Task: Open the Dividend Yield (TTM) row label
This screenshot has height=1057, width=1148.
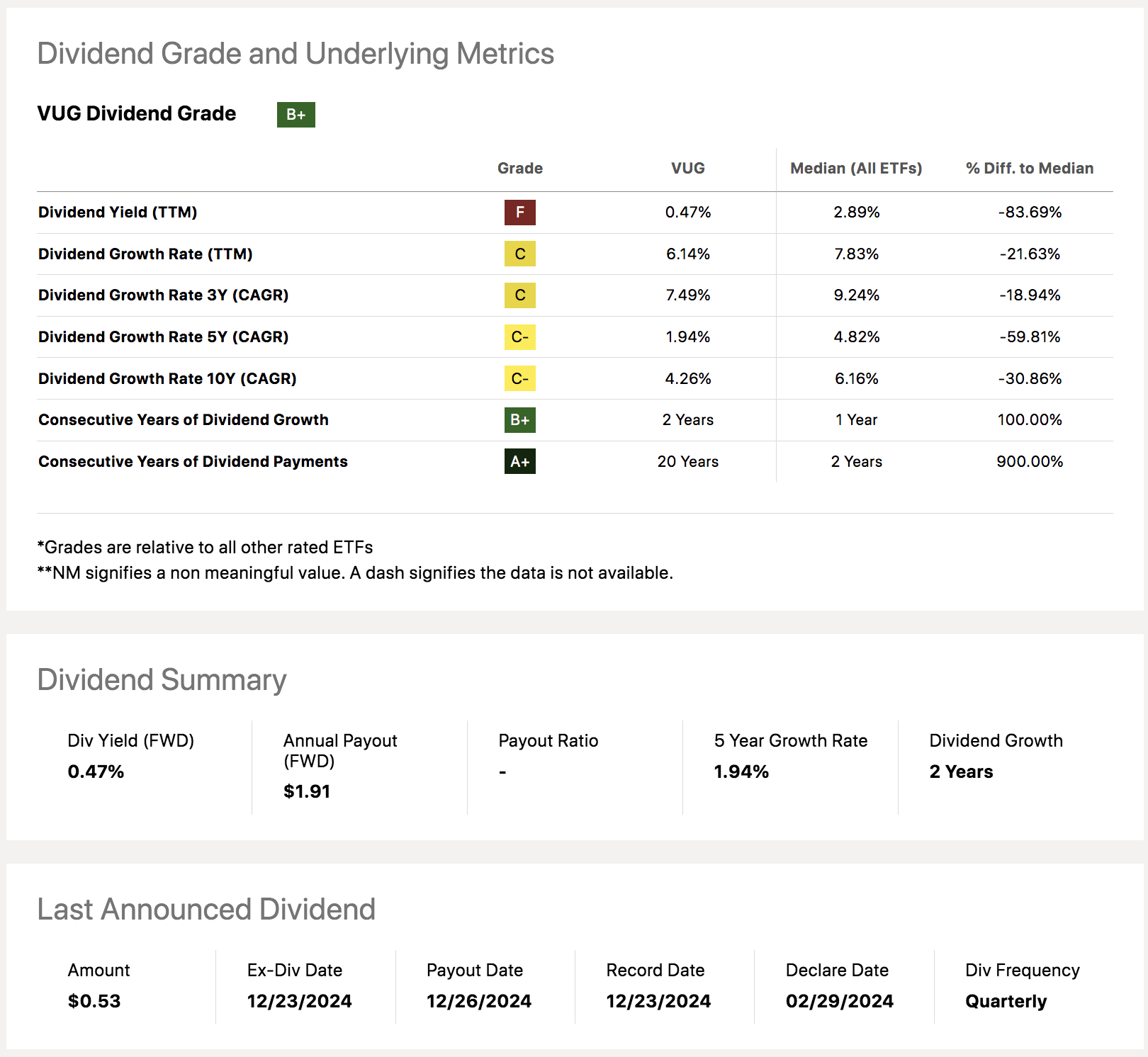Action: (x=118, y=212)
